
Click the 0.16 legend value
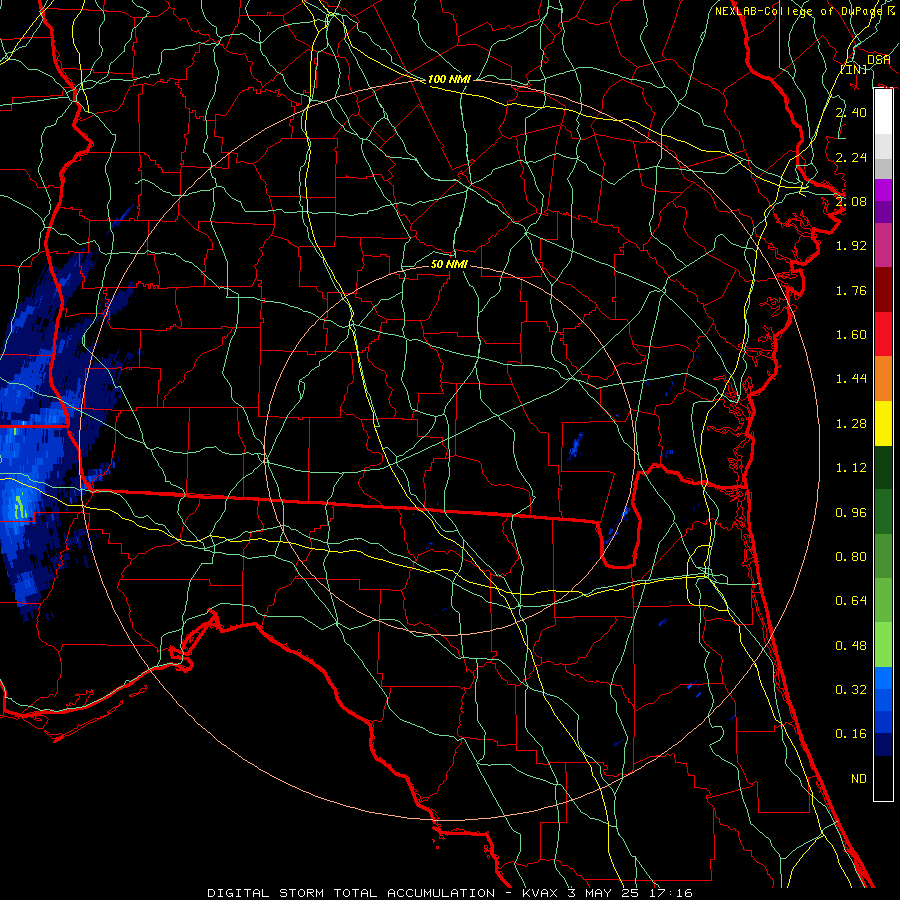click(x=851, y=734)
